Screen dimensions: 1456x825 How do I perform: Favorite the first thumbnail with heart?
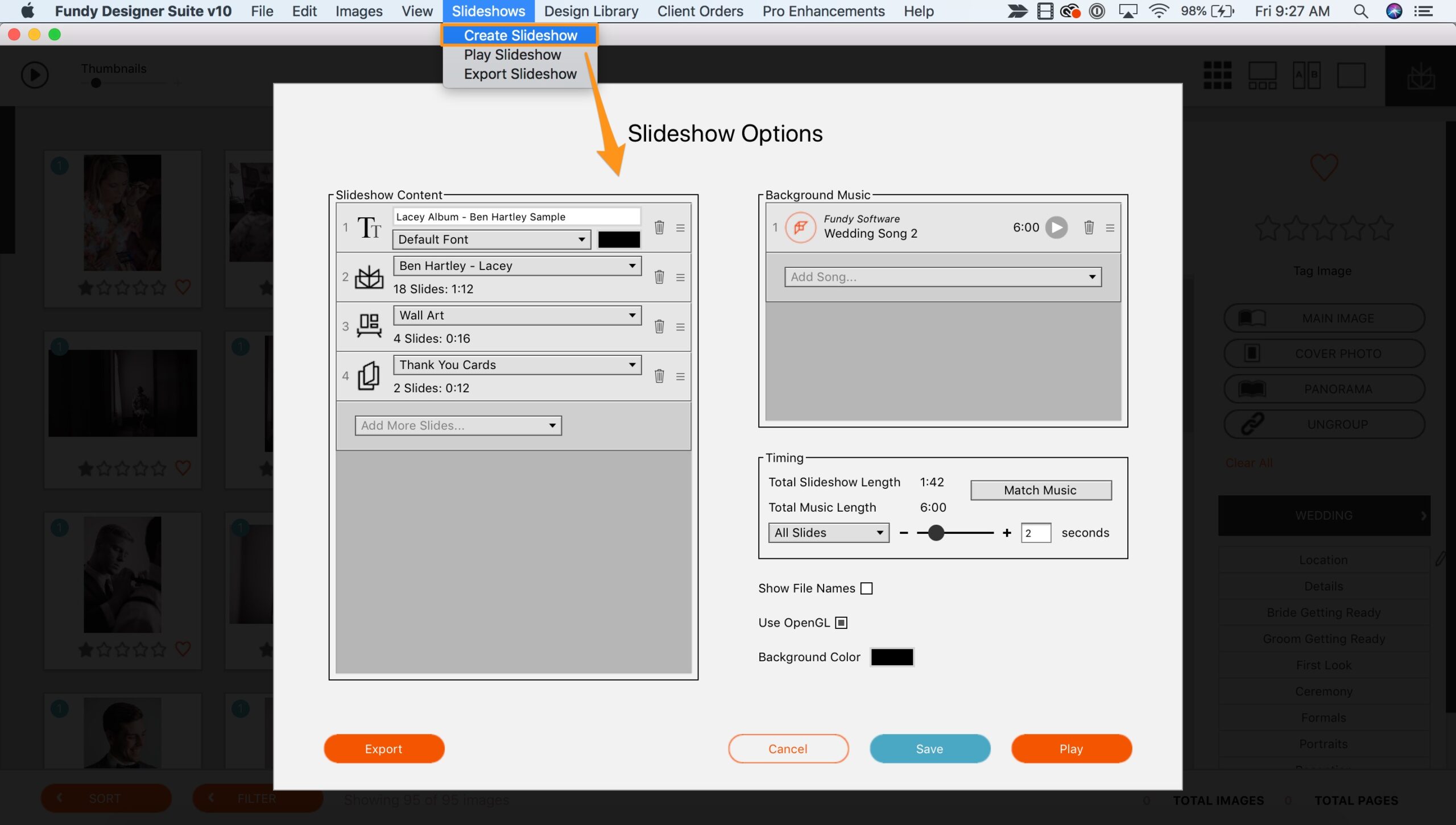click(183, 287)
